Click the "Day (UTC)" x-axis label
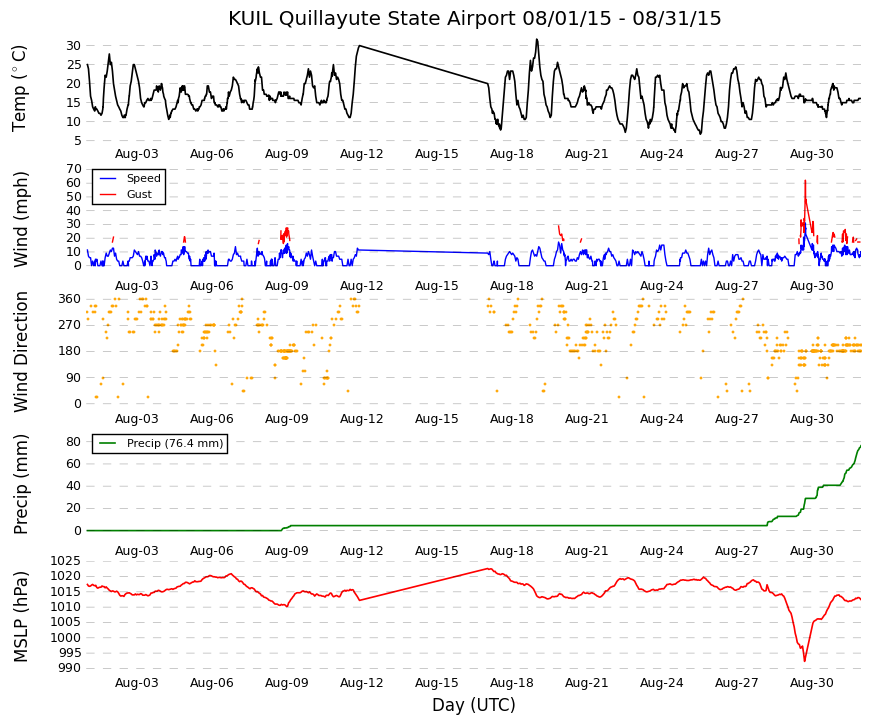This screenshot has height=725, width=871. tap(473, 705)
